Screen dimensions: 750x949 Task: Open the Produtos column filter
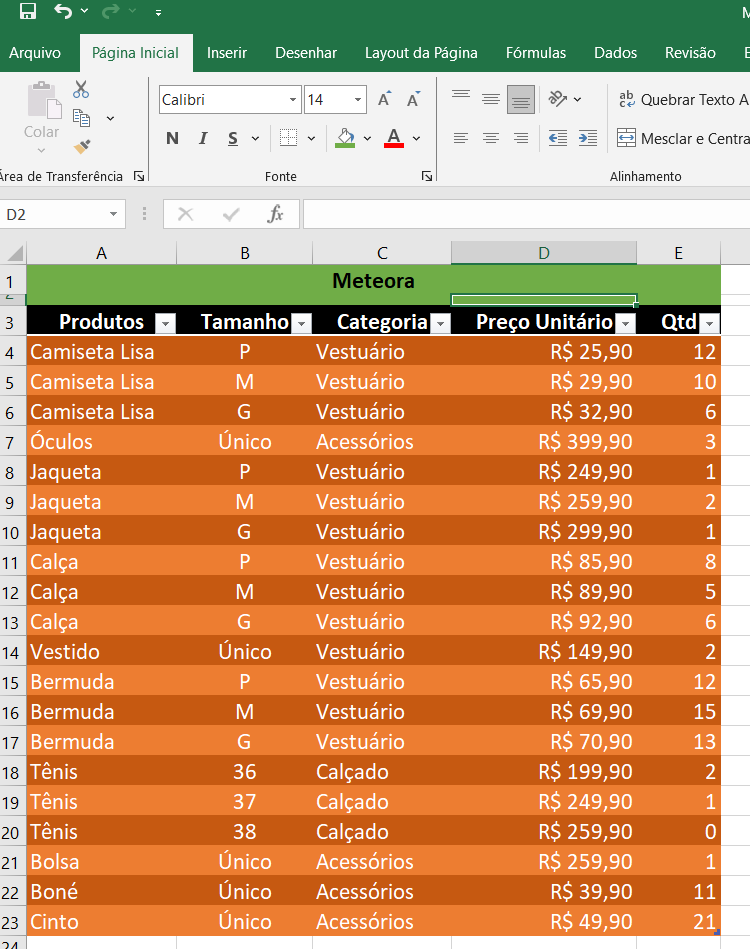point(165,324)
